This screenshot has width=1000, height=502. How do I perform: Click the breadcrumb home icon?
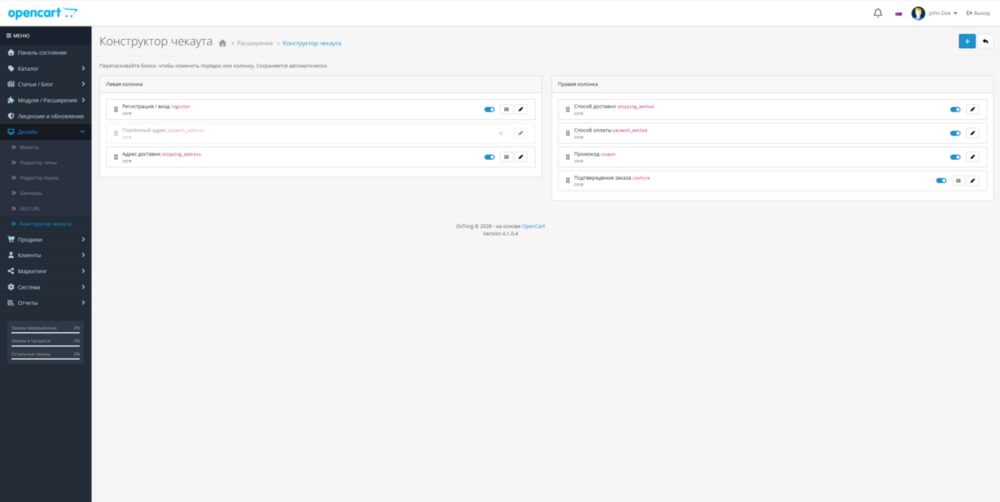tap(223, 43)
